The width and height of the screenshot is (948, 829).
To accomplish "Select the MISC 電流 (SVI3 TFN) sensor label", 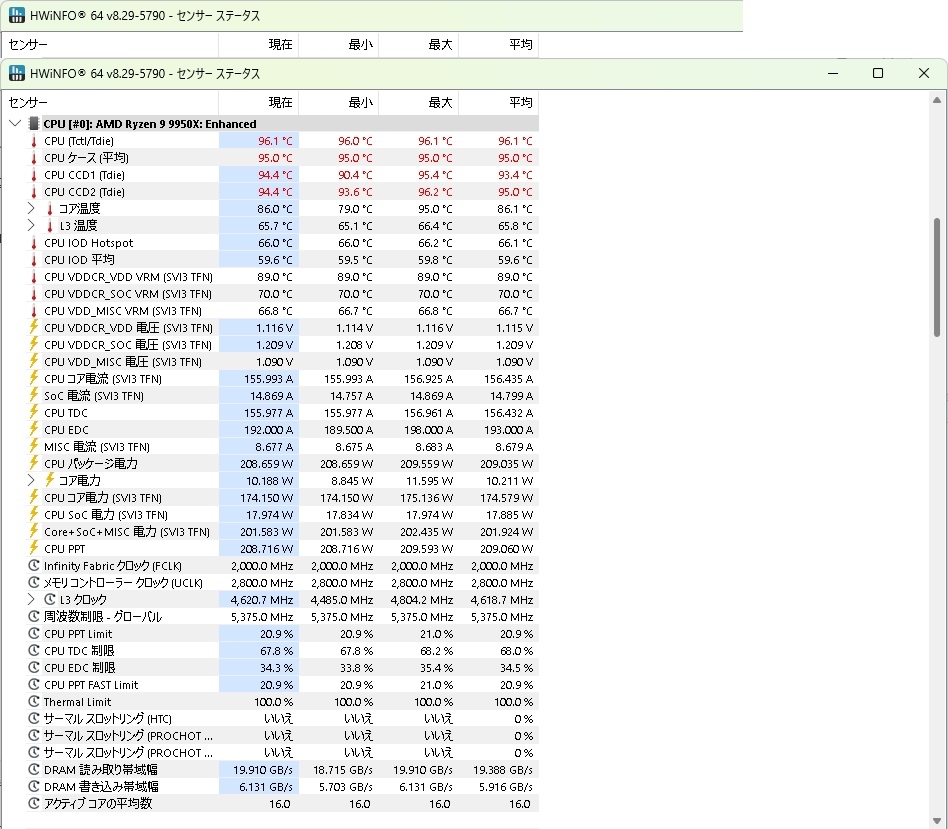I will [97, 447].
